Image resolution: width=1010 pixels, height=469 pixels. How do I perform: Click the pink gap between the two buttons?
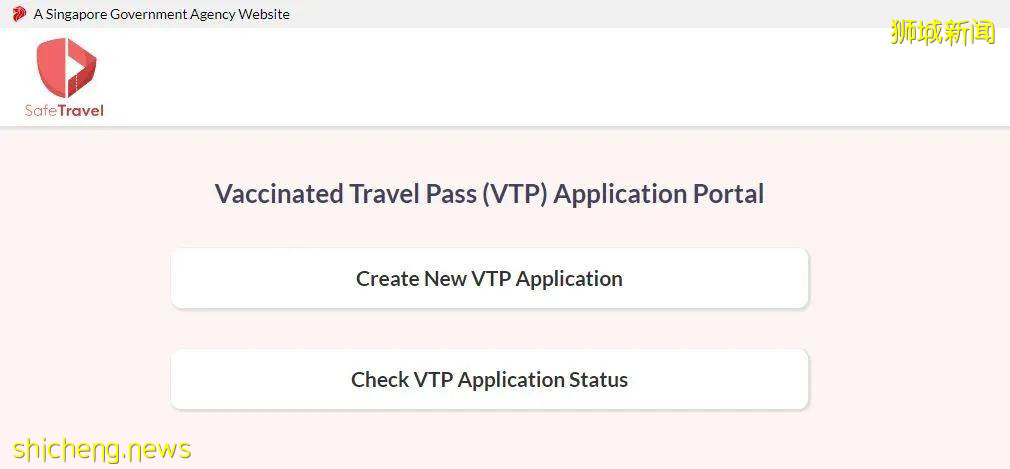tap(489, 328)
